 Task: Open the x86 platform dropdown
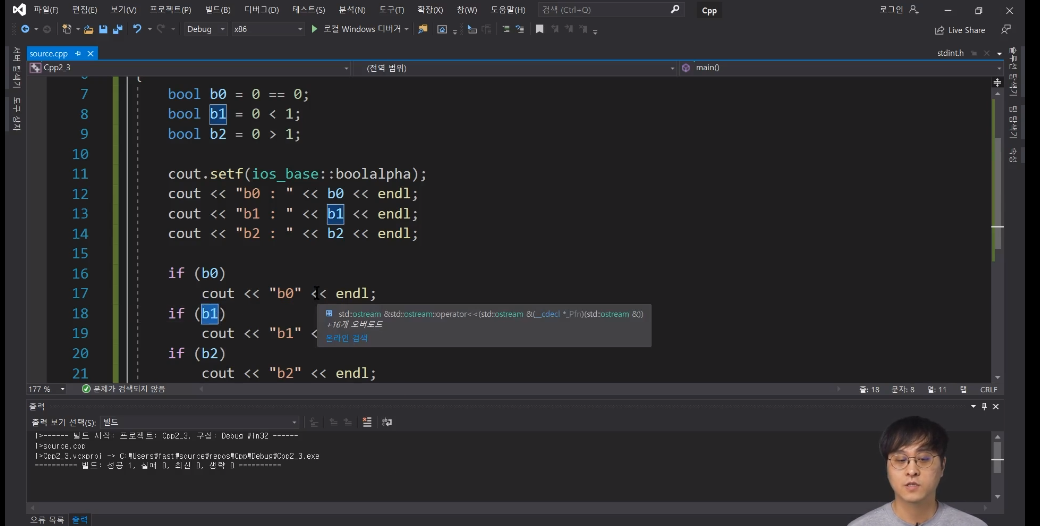267,29
